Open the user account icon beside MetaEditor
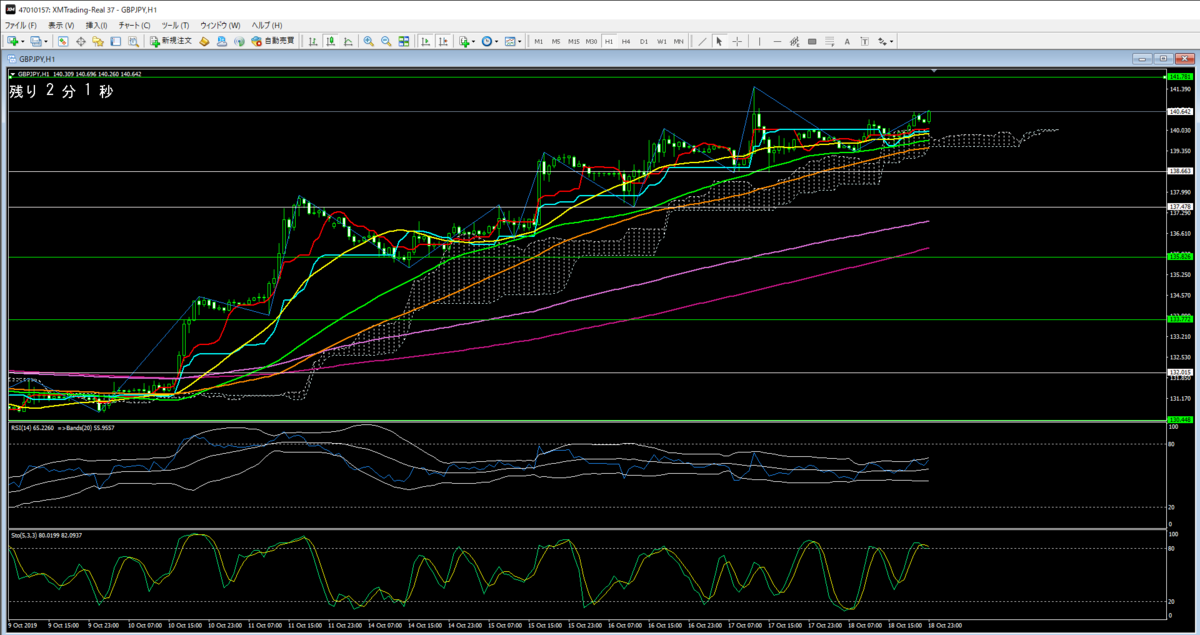 coord(221,41)
